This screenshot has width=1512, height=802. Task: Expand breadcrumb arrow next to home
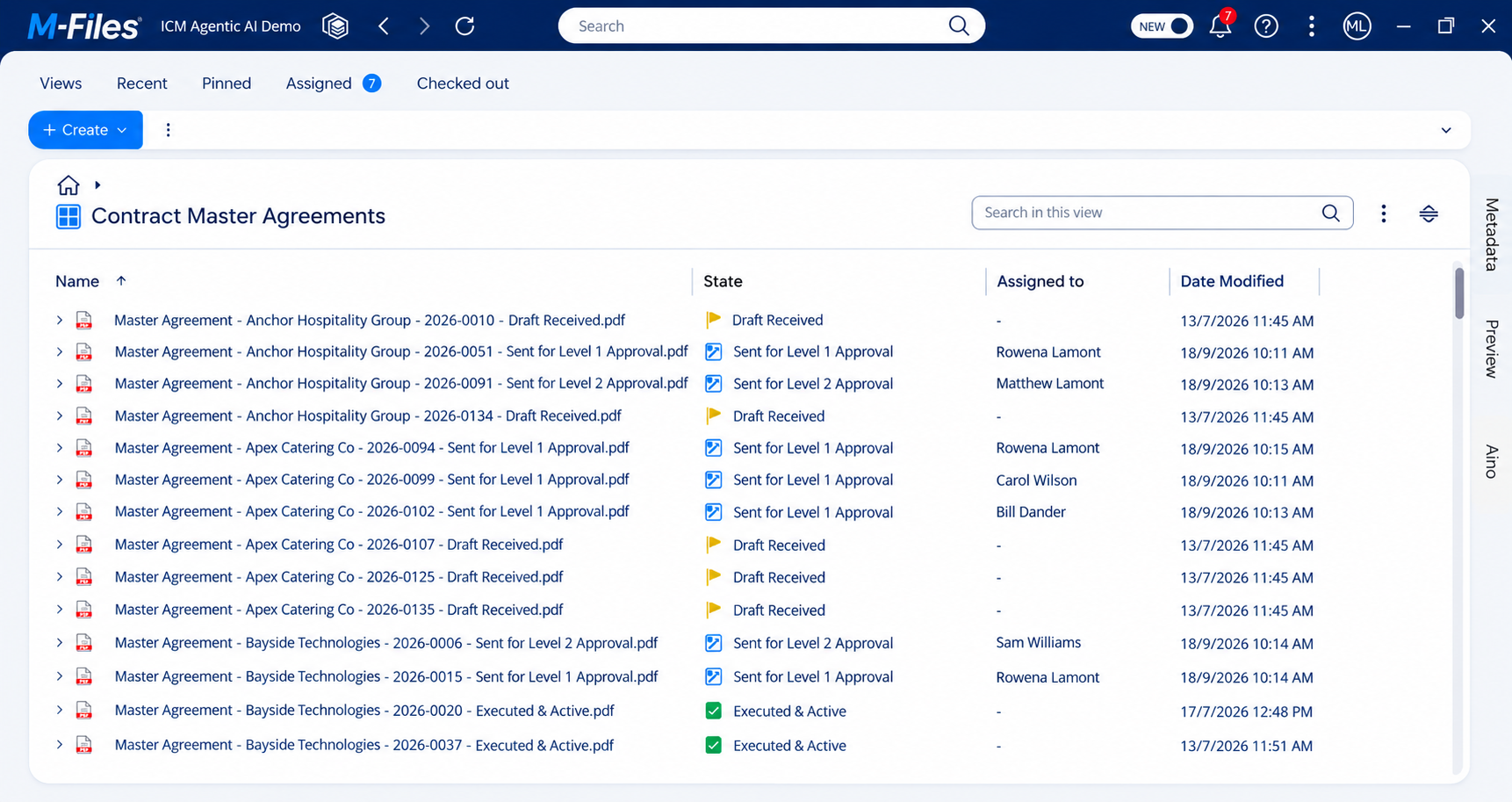(97, 185)
